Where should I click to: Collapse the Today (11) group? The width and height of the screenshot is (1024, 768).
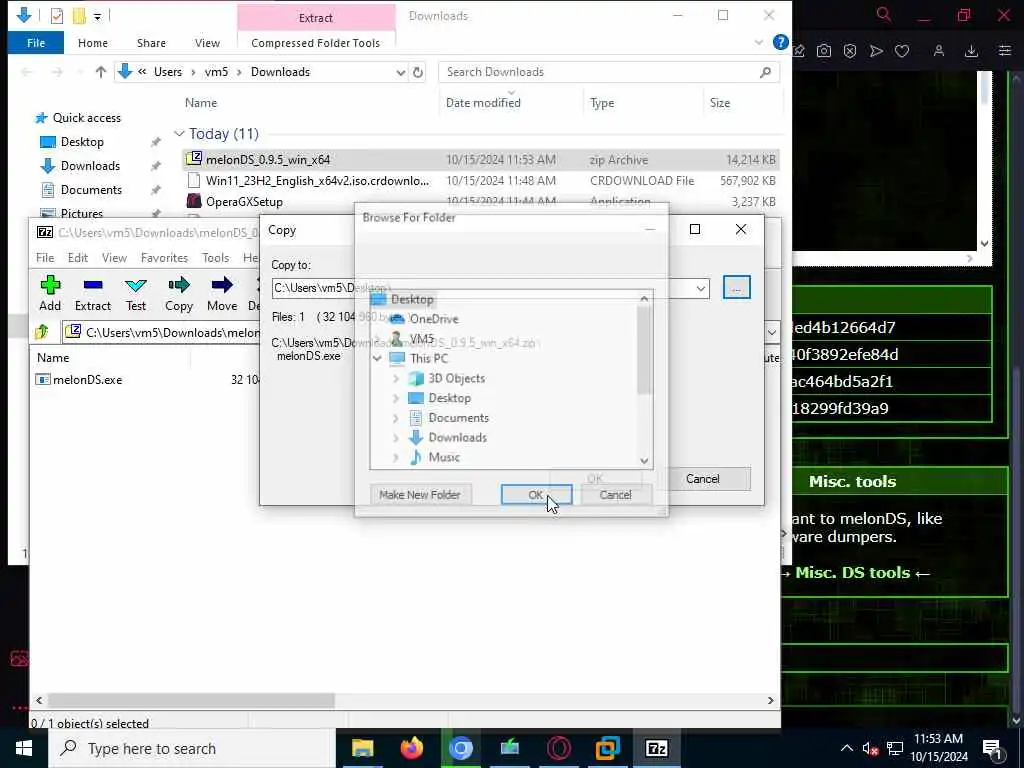[x=179, y=134]
